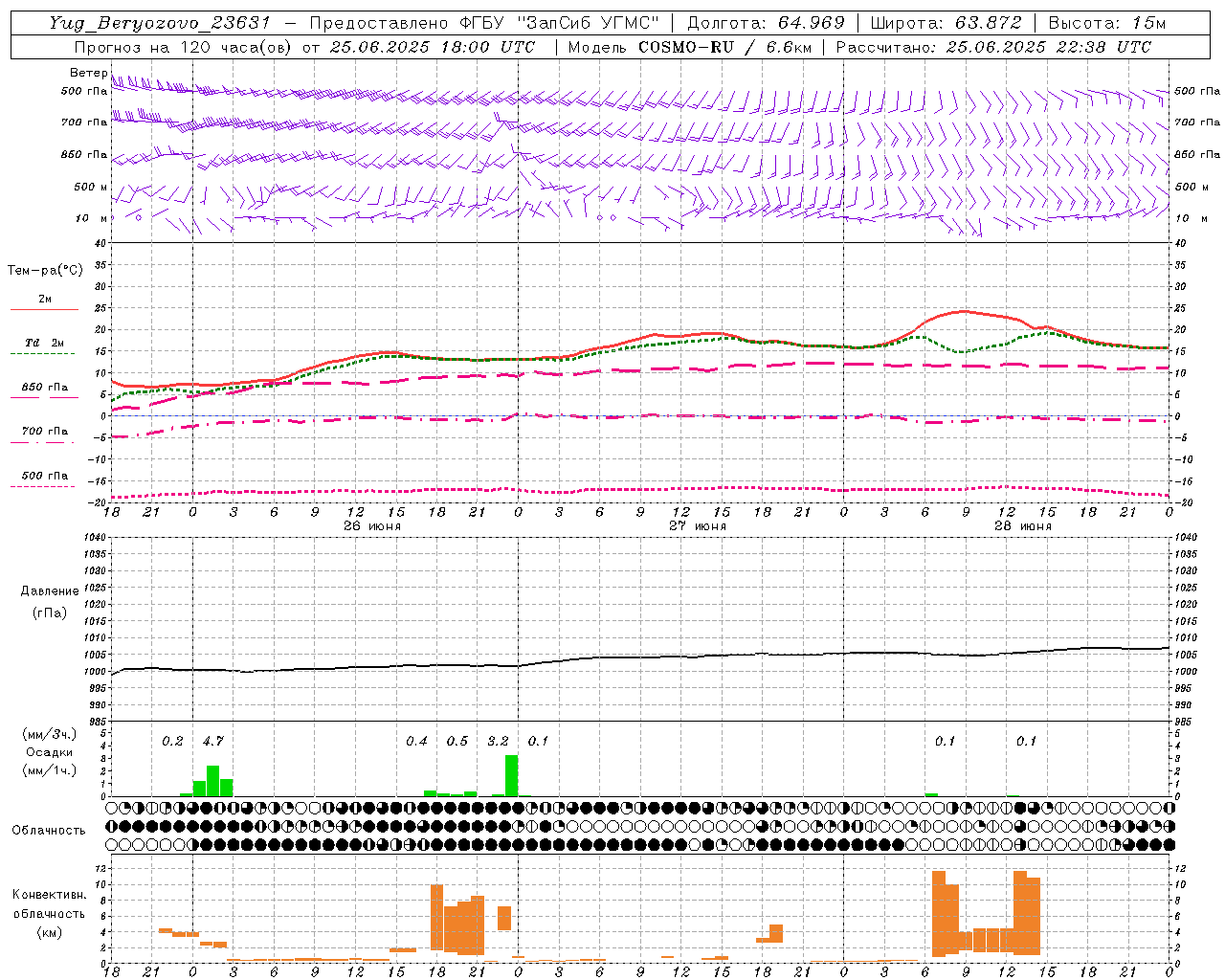Click the Давление pressure panel label

(x=50, y=591)
